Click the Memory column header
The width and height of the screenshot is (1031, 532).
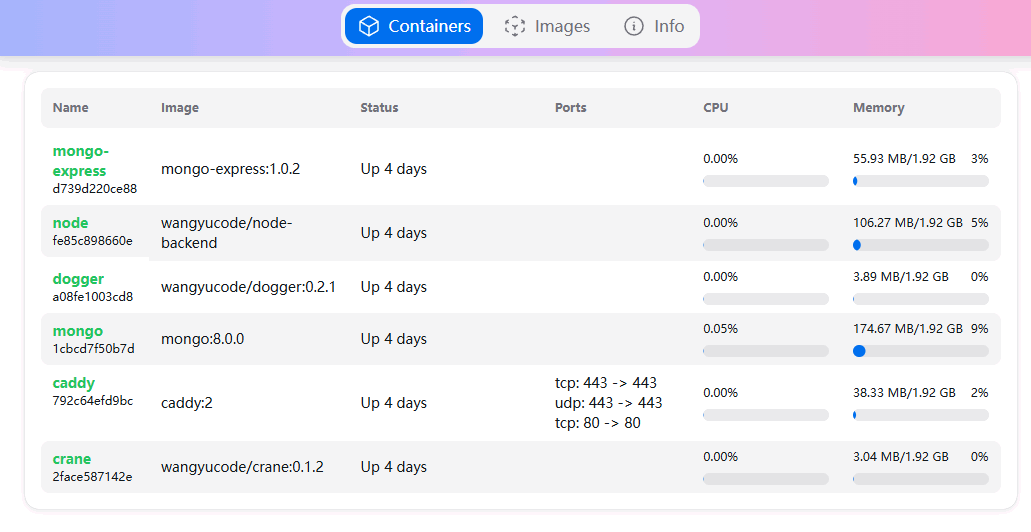878,108
